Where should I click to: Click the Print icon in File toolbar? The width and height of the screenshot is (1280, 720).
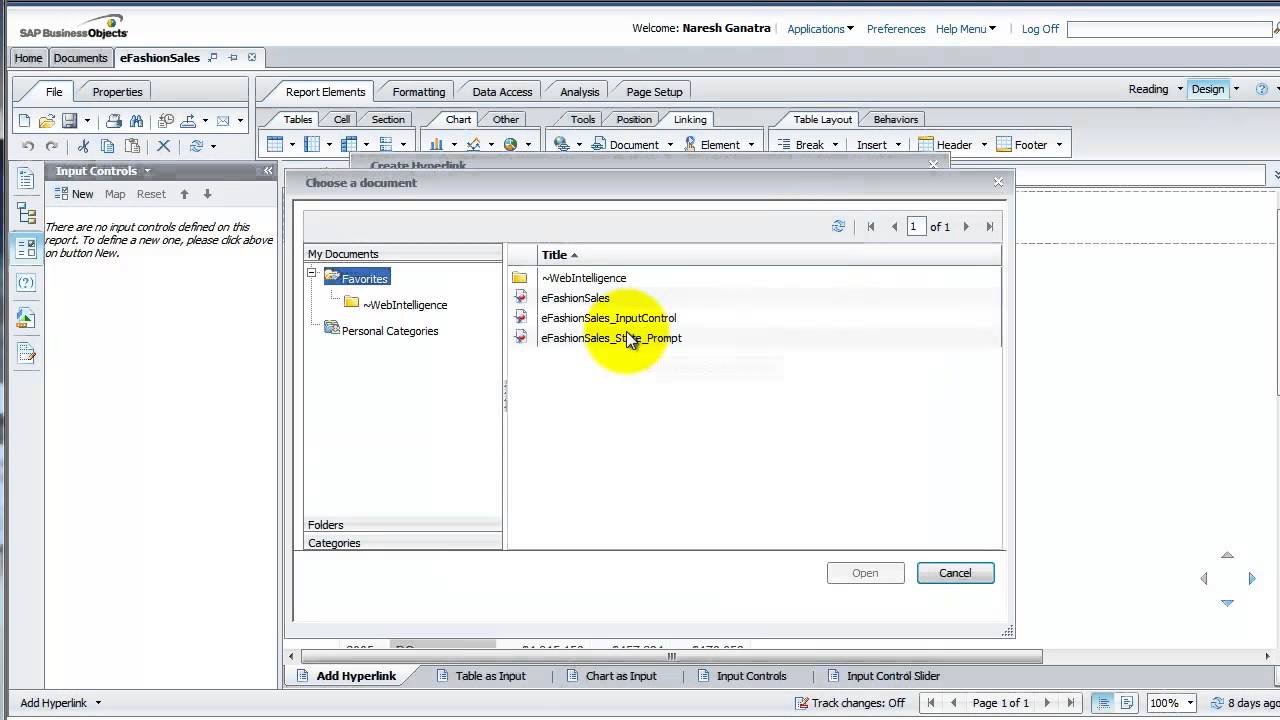pos(114,121)
